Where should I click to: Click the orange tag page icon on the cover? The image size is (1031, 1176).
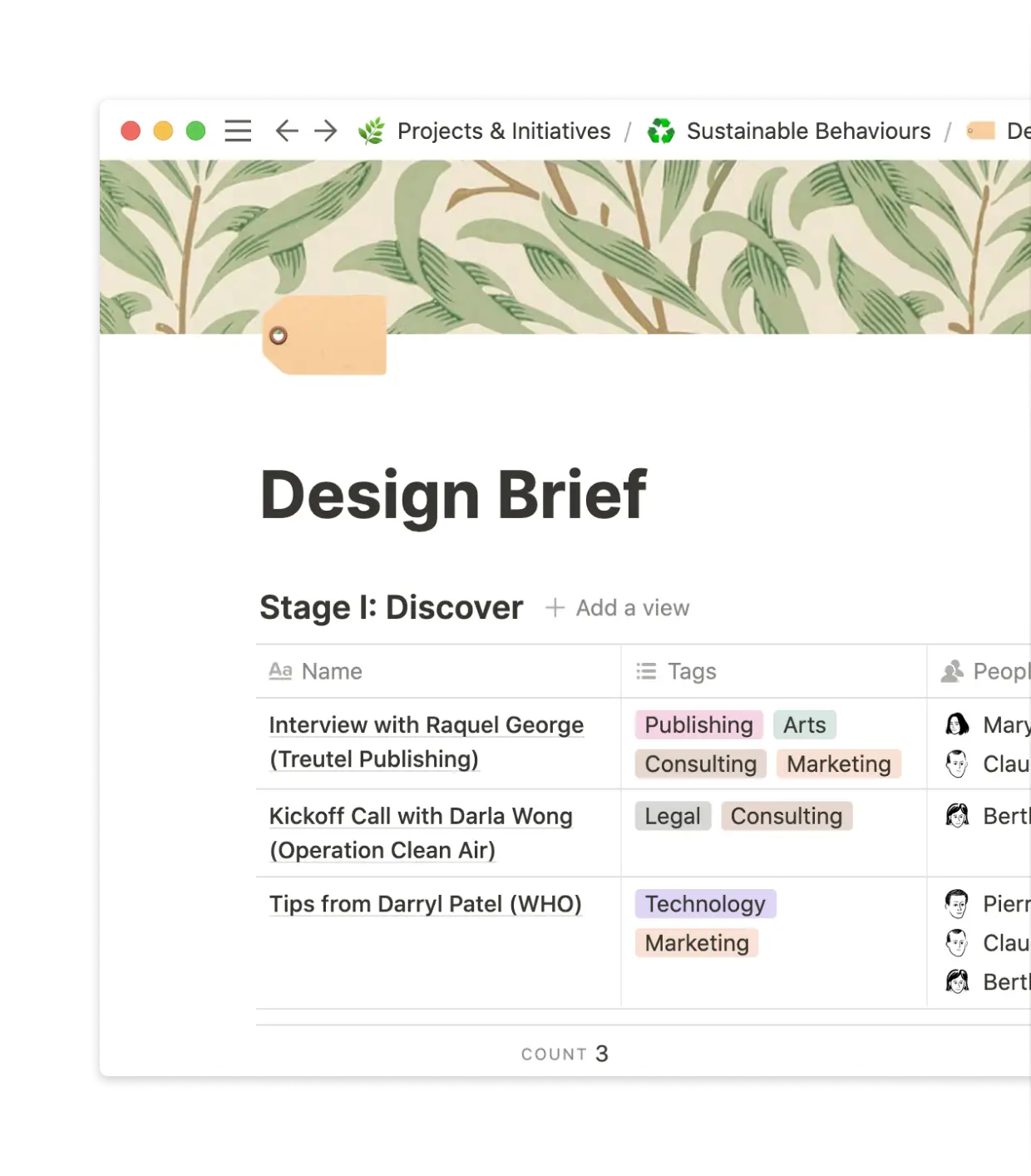[x=326, y=335]
